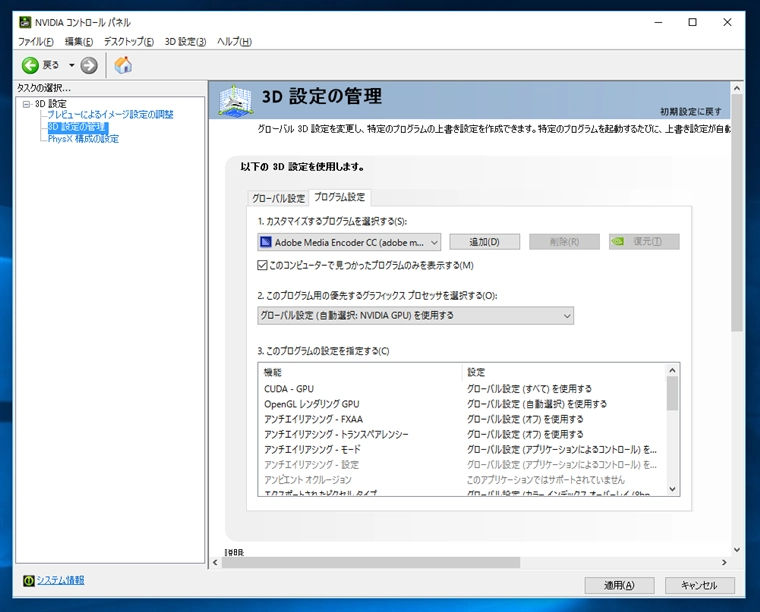760x612 pixels.
Task: Click horizontal scrollbar left arrow
Action: 215,562
